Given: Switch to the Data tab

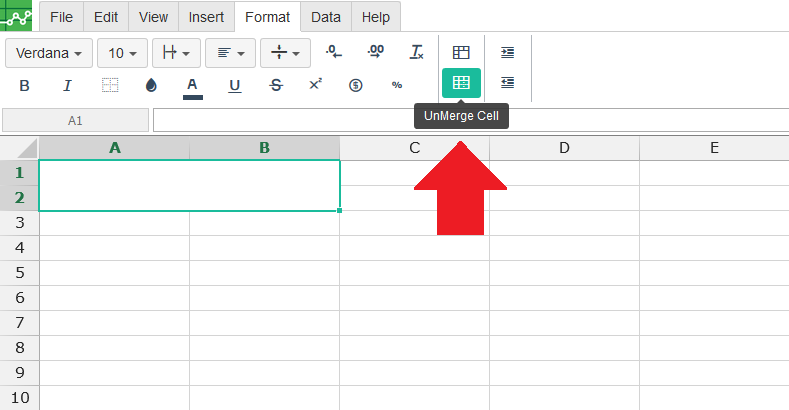Looking at the screenshot, I should [325, 17].
